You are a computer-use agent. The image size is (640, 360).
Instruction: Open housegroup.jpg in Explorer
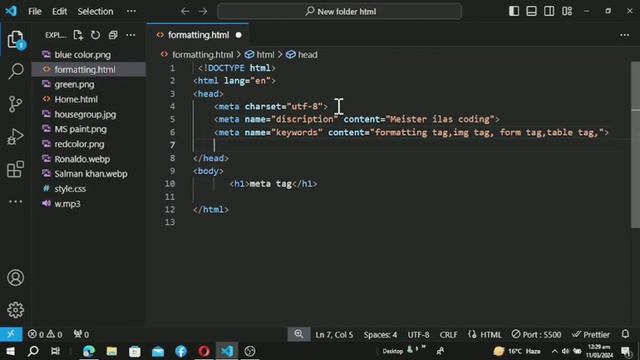click(x=89, y=114)
